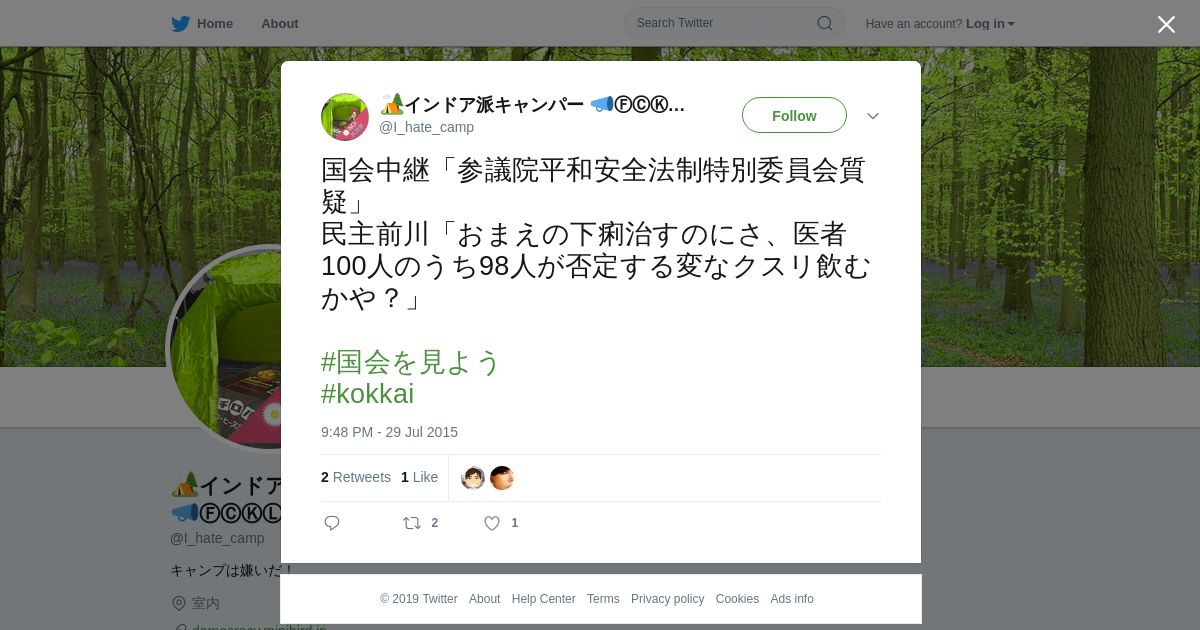The image size is (1200, 630).
Task: Click the search magnifier icon
Action: pyautogui.click(x=825, y=23)
